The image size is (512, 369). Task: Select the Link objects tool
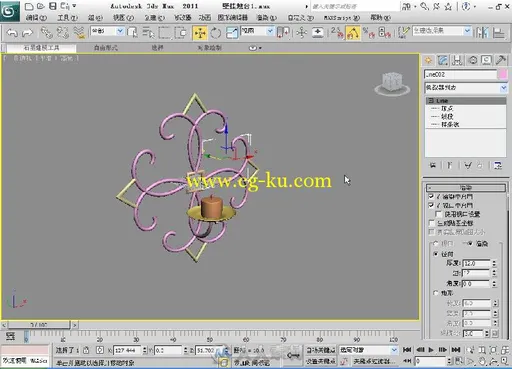pos(46,33)
